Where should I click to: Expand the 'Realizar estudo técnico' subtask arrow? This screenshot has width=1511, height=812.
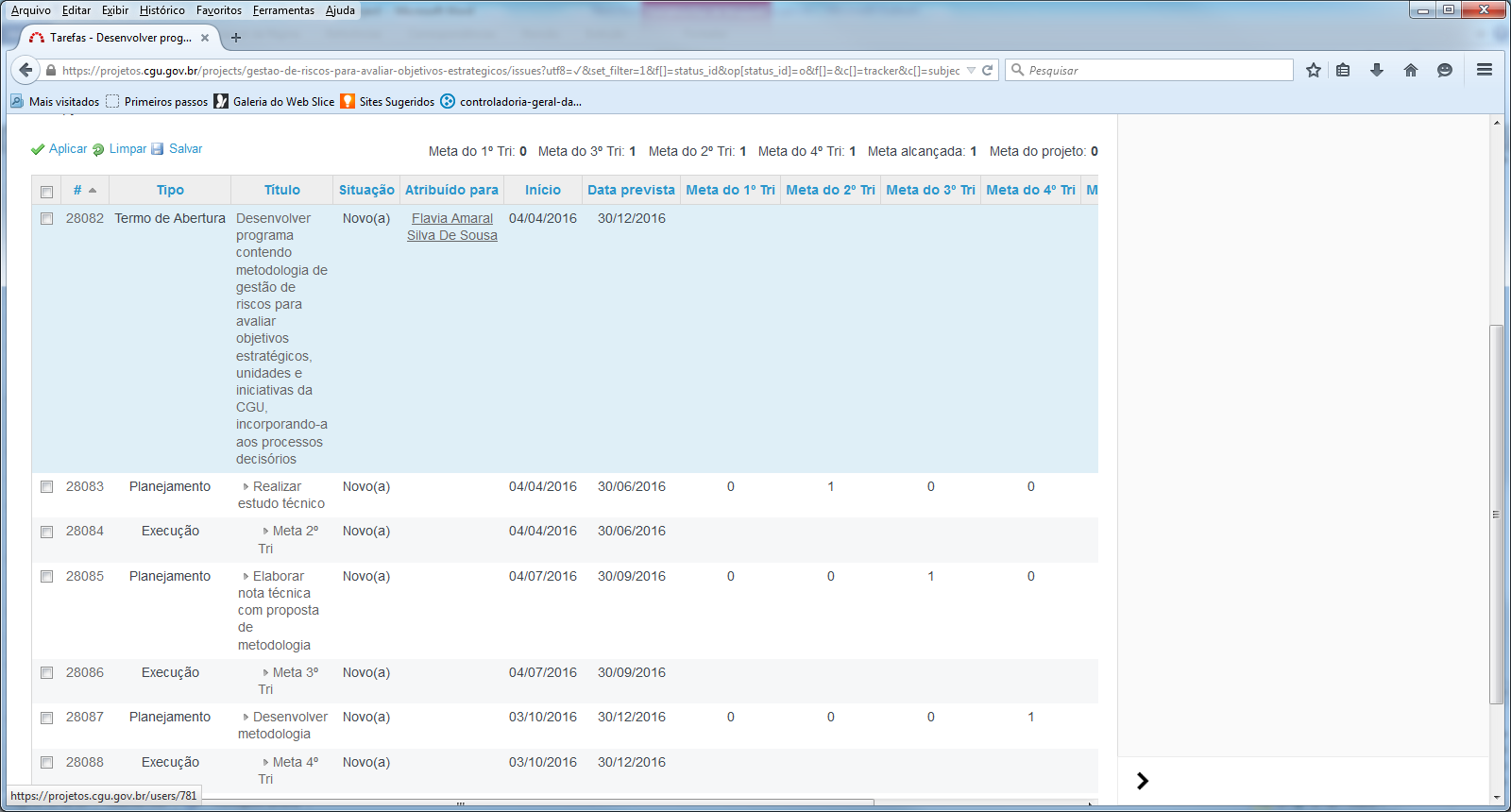[x=246, y=487]
